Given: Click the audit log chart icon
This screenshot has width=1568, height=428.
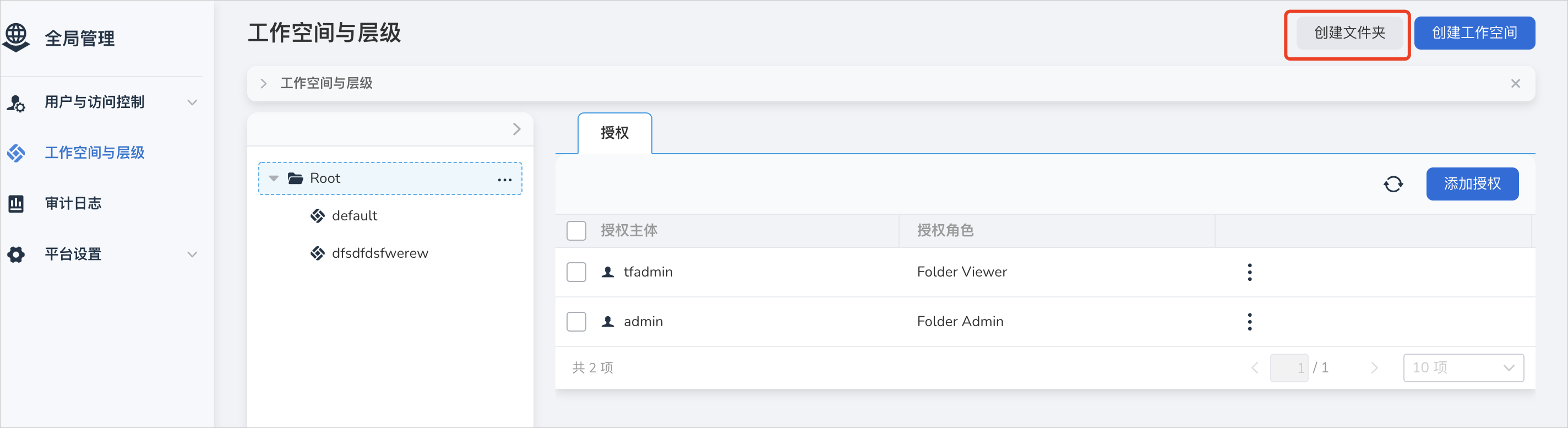Looking at the screenshot, I should (16, 203).
